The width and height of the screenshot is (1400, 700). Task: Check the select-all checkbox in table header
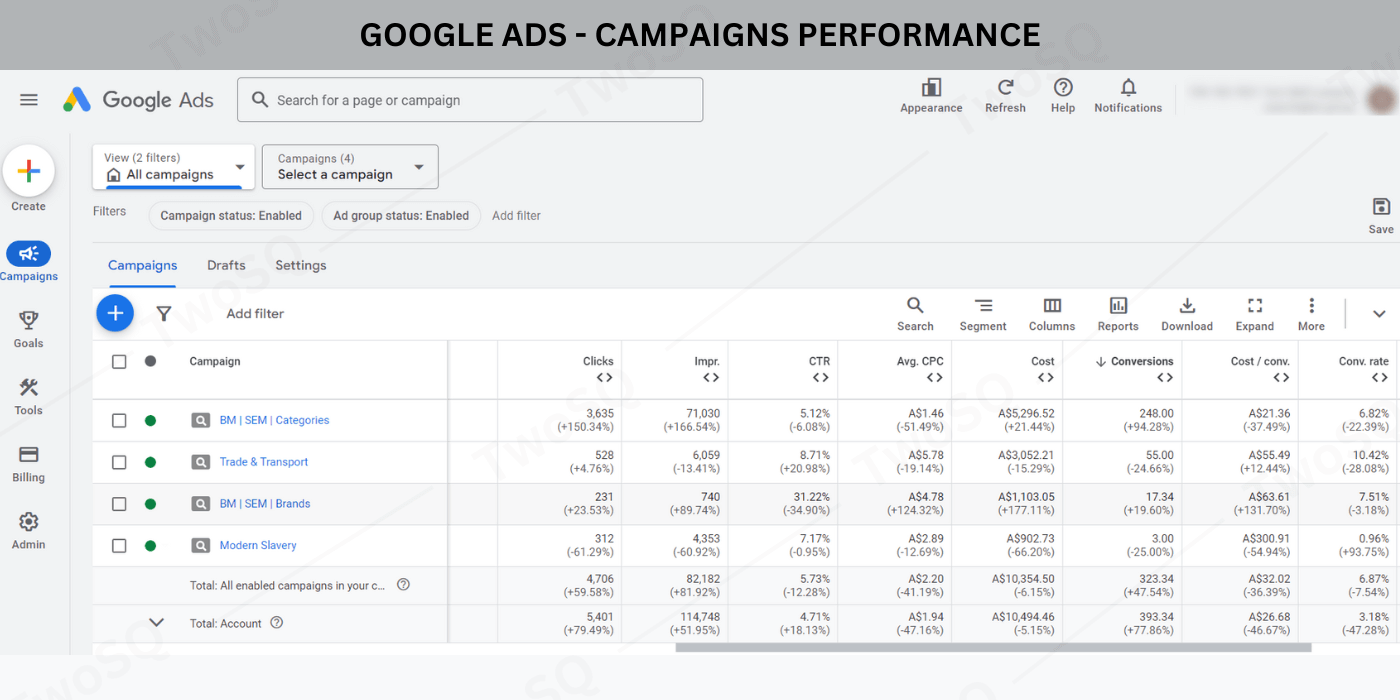119,362
